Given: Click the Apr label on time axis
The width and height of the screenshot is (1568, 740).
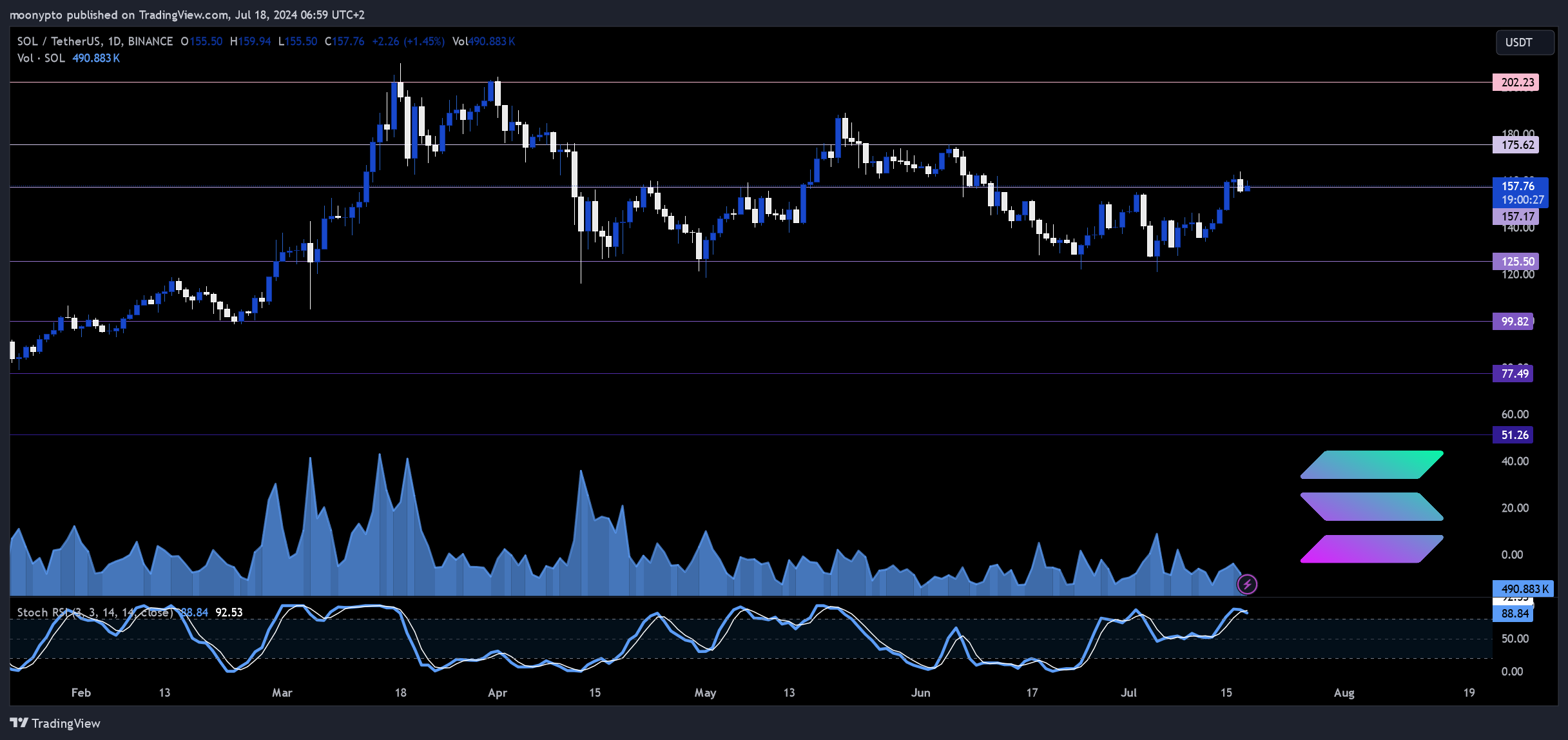Looking at the screenshot, I should (497, 693).
